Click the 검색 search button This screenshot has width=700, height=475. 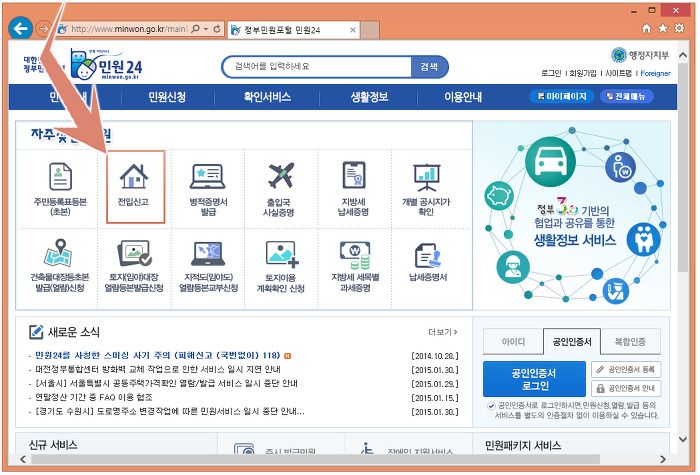429,67
